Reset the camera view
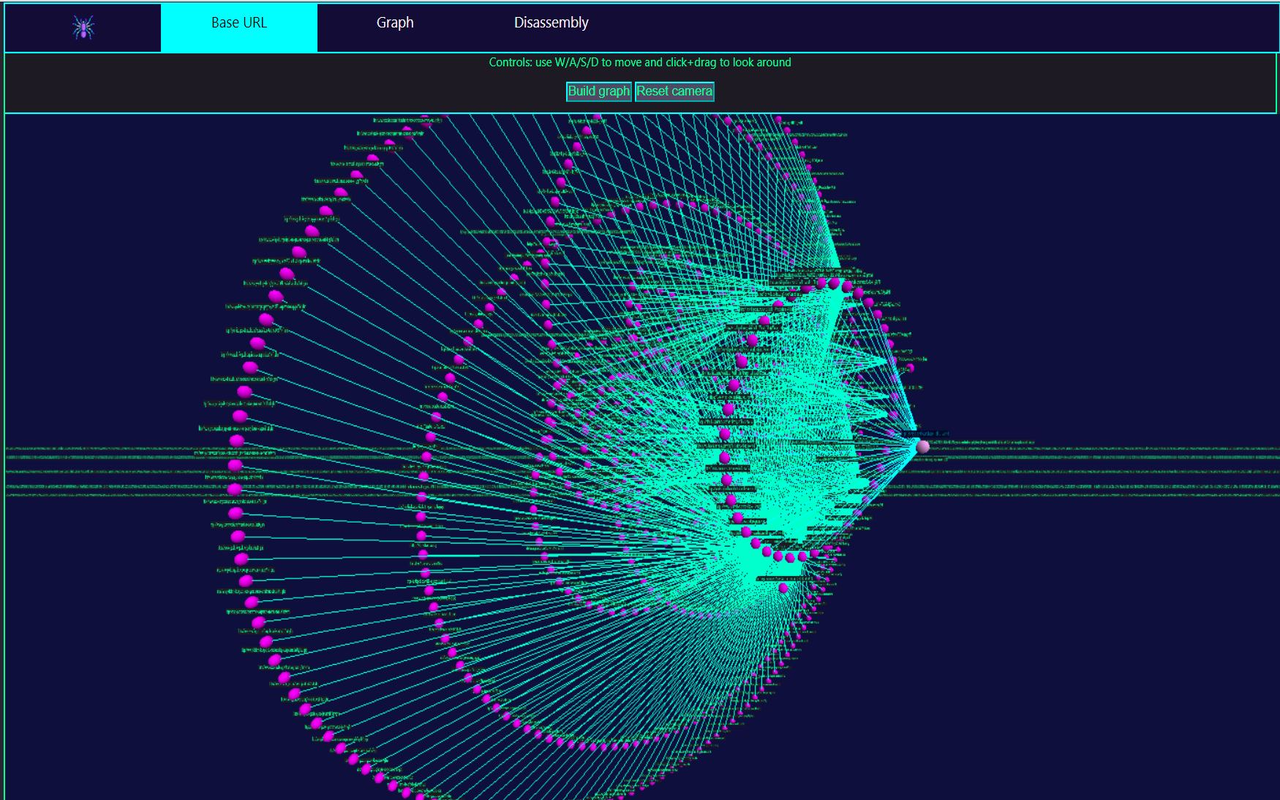This screenshot has width=1280, height=800. (x=674, y=91)
